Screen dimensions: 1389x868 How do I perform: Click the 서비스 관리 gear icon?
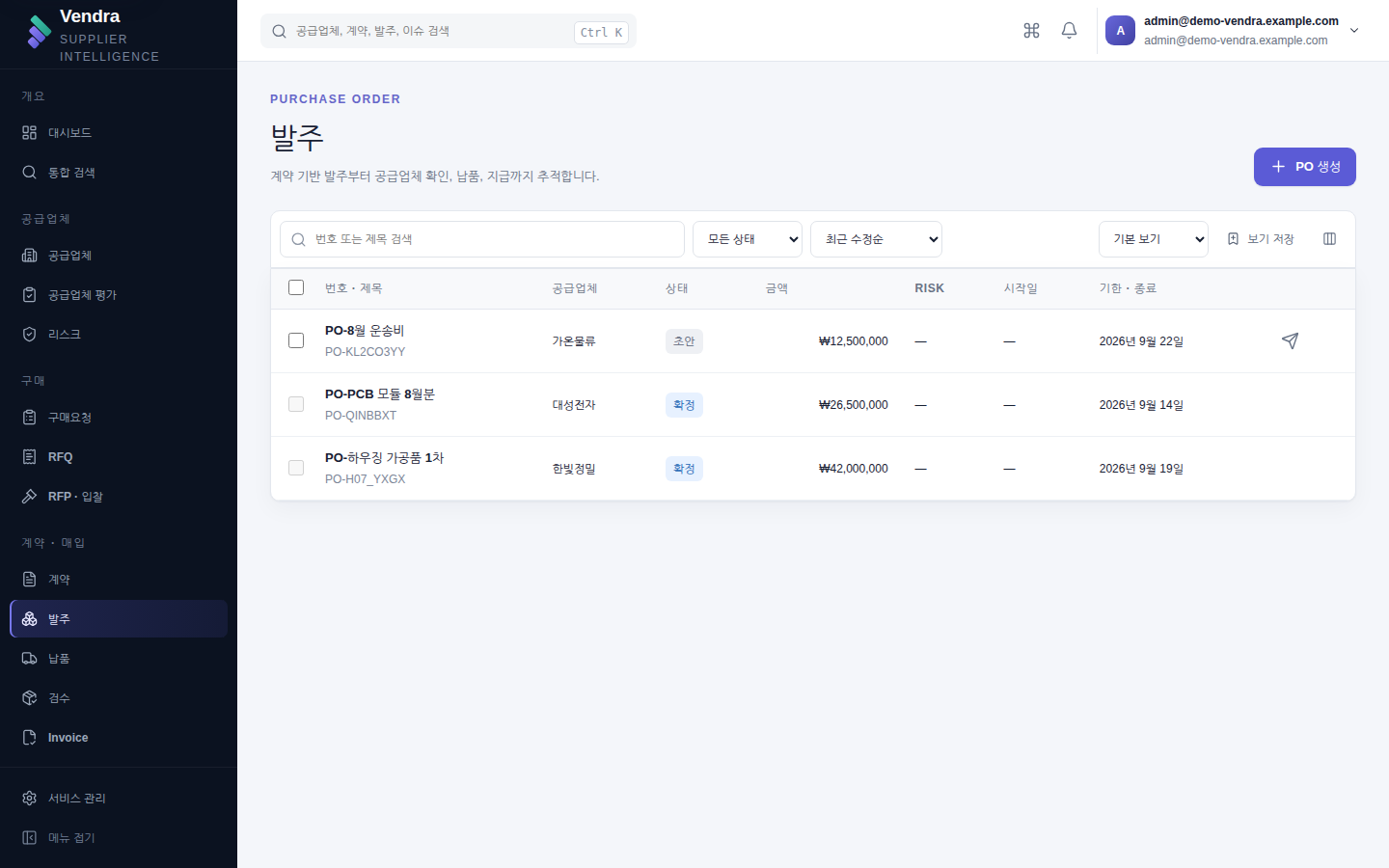click(29, 798)
